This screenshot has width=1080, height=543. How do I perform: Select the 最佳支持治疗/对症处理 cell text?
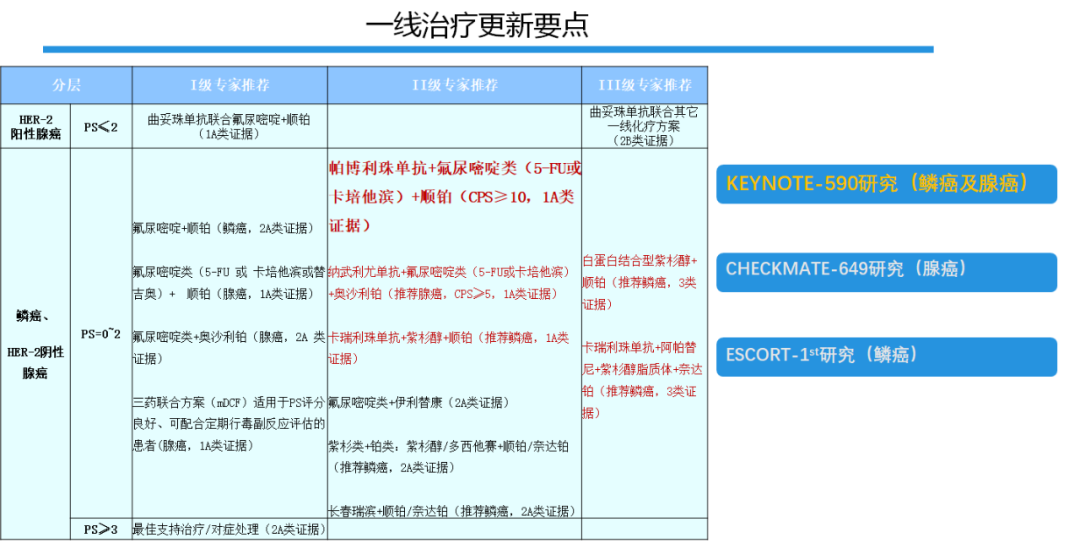(x=229, y=530)
